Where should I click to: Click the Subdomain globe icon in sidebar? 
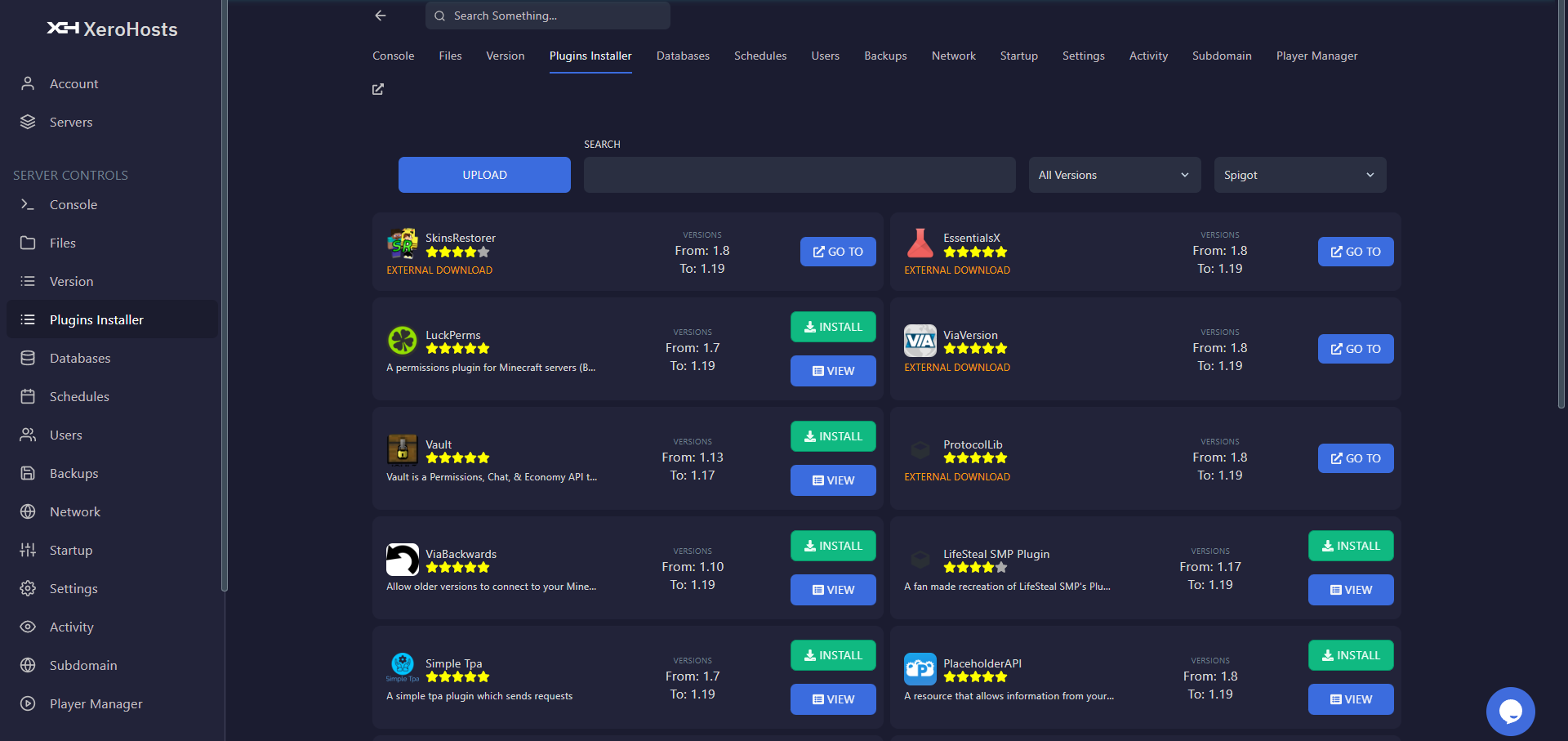click(28, 665)
